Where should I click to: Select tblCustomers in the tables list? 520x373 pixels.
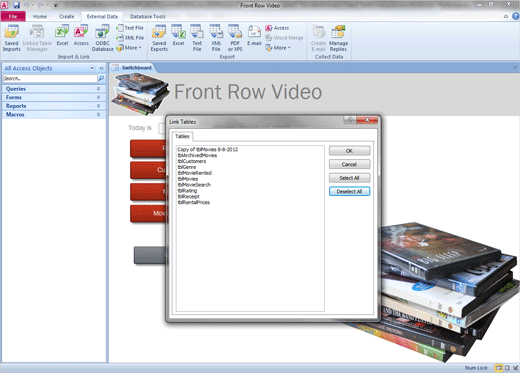pyautogui.click(x=192, y=161)
